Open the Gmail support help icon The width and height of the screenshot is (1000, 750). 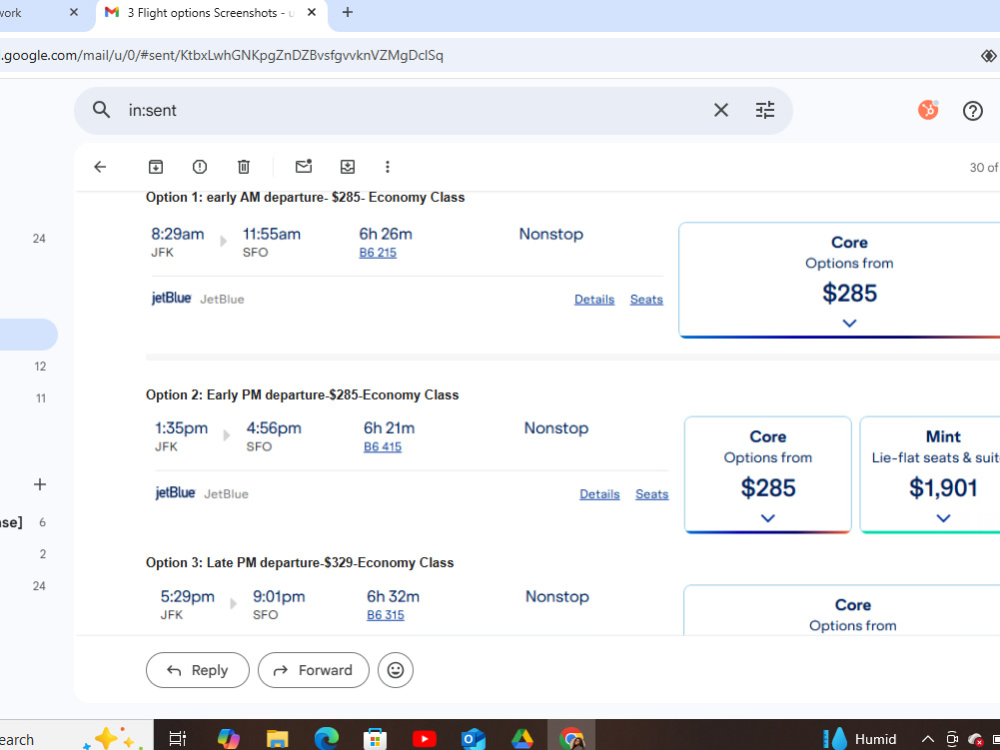click(x=973, y=111)
